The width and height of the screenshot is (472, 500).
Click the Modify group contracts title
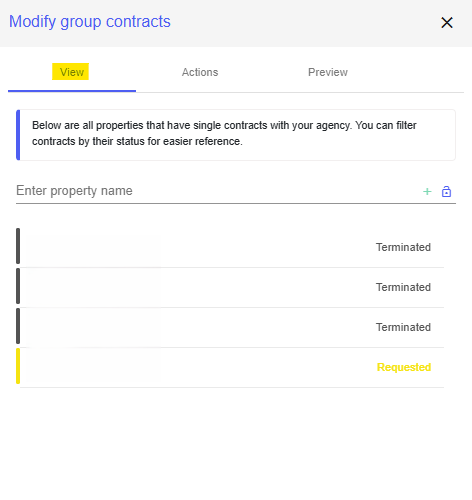90,22
